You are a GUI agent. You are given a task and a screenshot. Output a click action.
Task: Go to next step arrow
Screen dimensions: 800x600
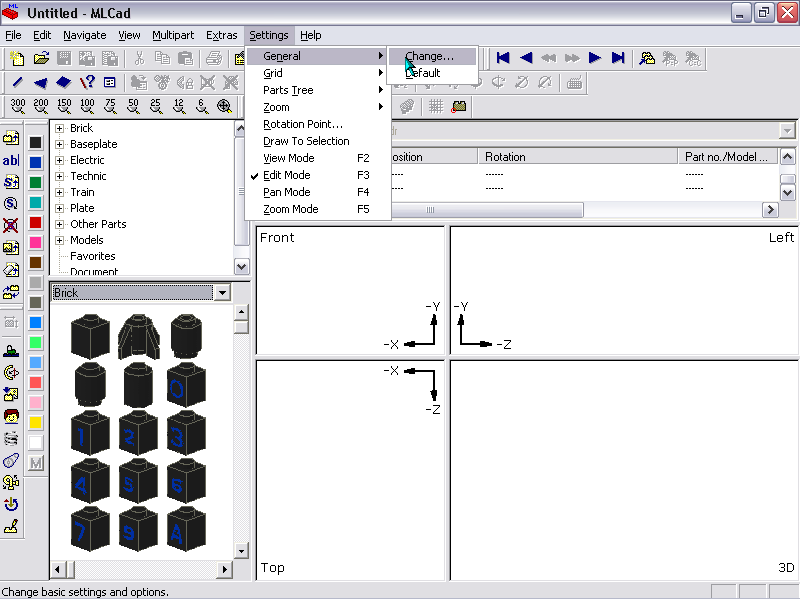pyautogui.click(x=595, y=58)
